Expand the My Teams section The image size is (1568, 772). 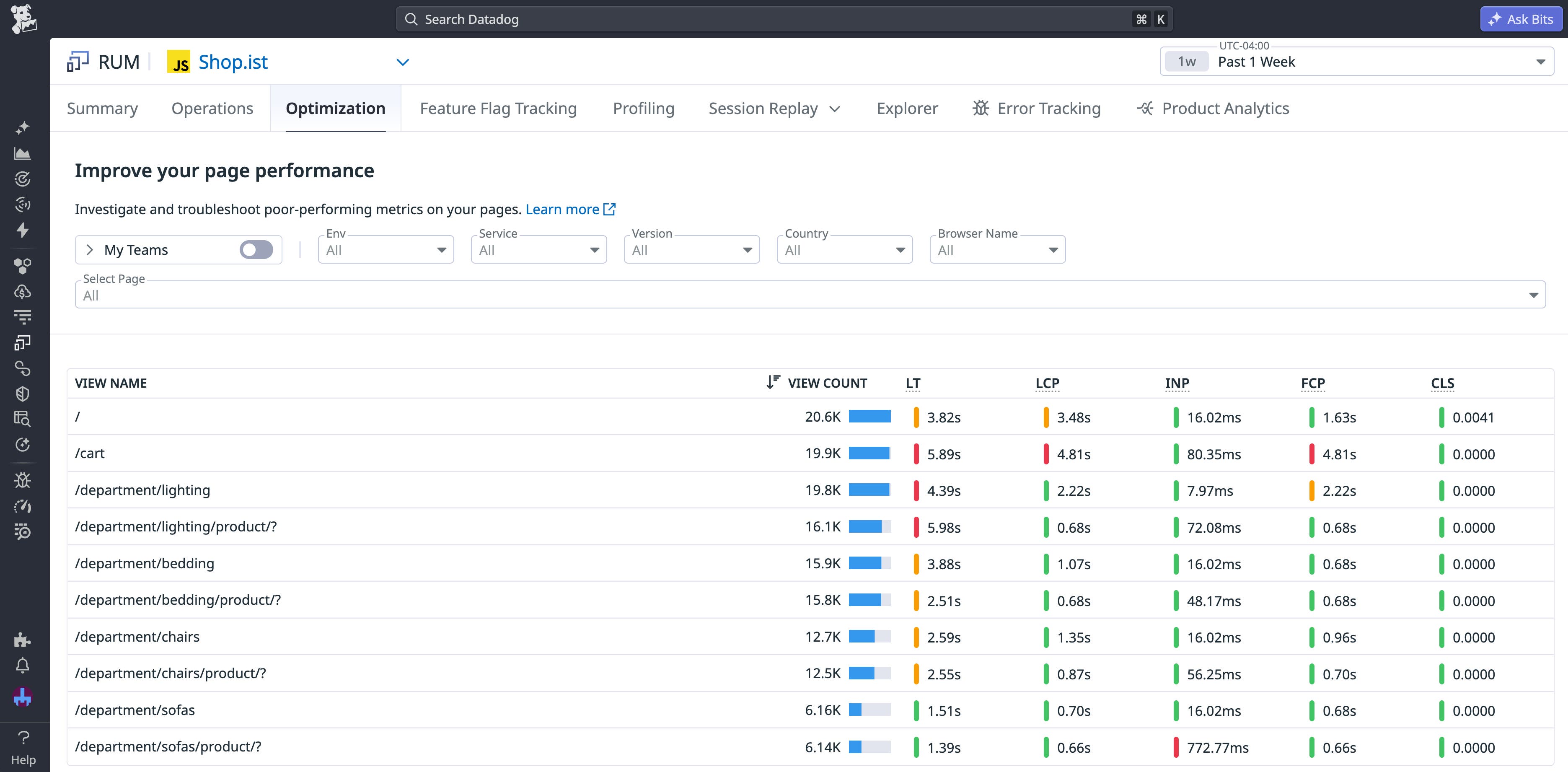point(90,250)
